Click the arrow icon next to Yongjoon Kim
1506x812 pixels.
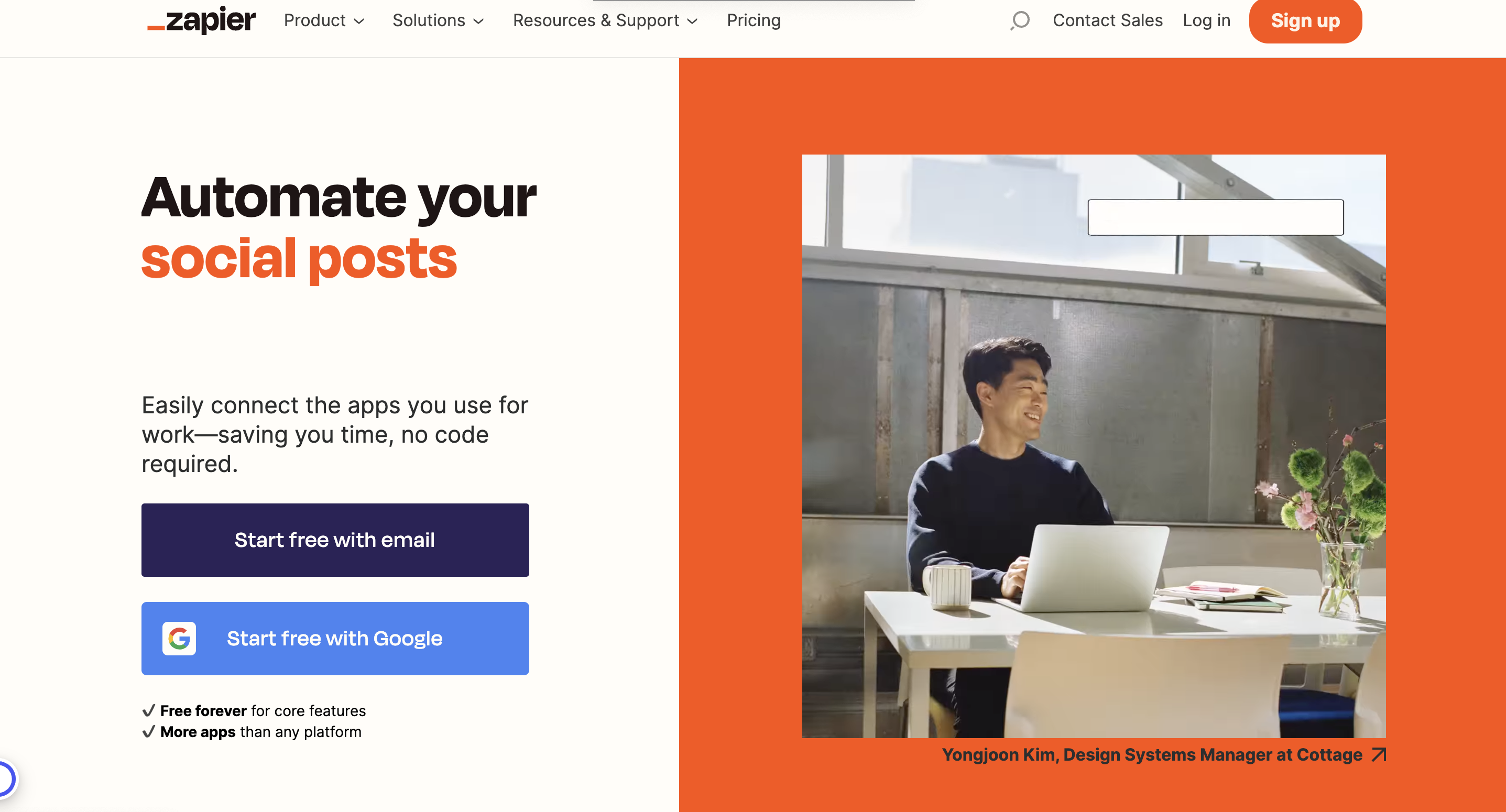1379,755
